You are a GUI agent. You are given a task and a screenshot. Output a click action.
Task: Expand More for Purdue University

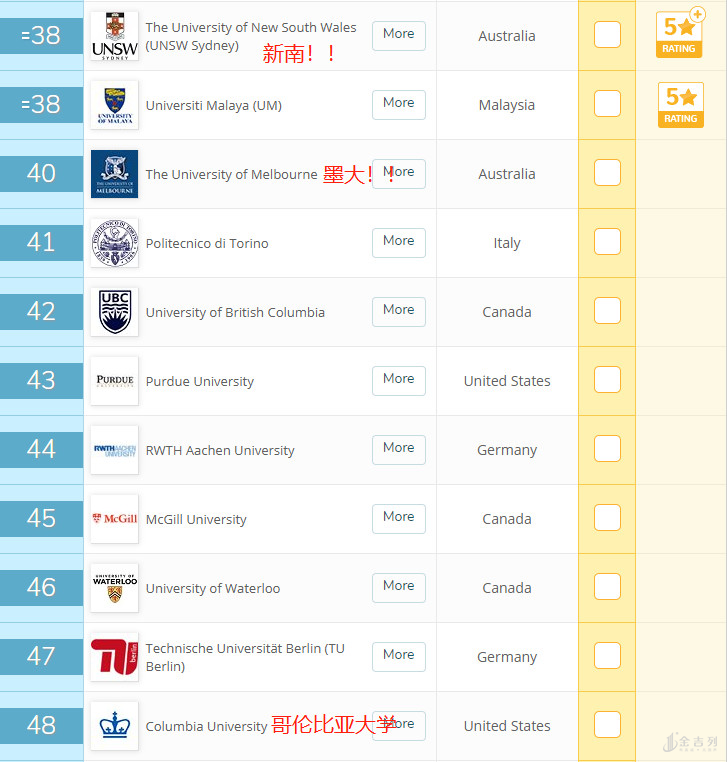tap(399, 381)
